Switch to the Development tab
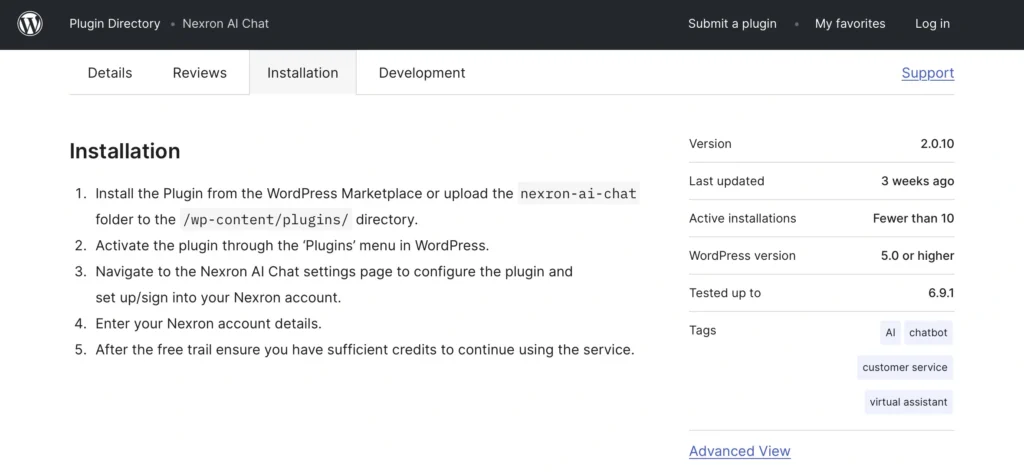This screenshot has width=1024, height=475. coord(421,73)
